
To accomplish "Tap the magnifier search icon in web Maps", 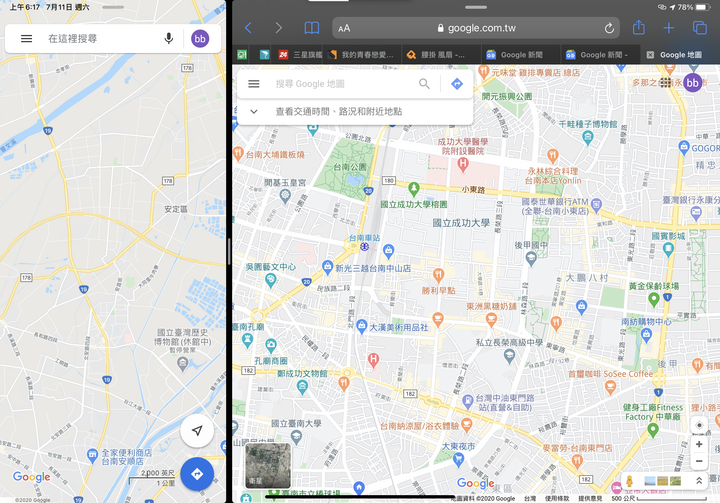I will (x=424, y=84).
